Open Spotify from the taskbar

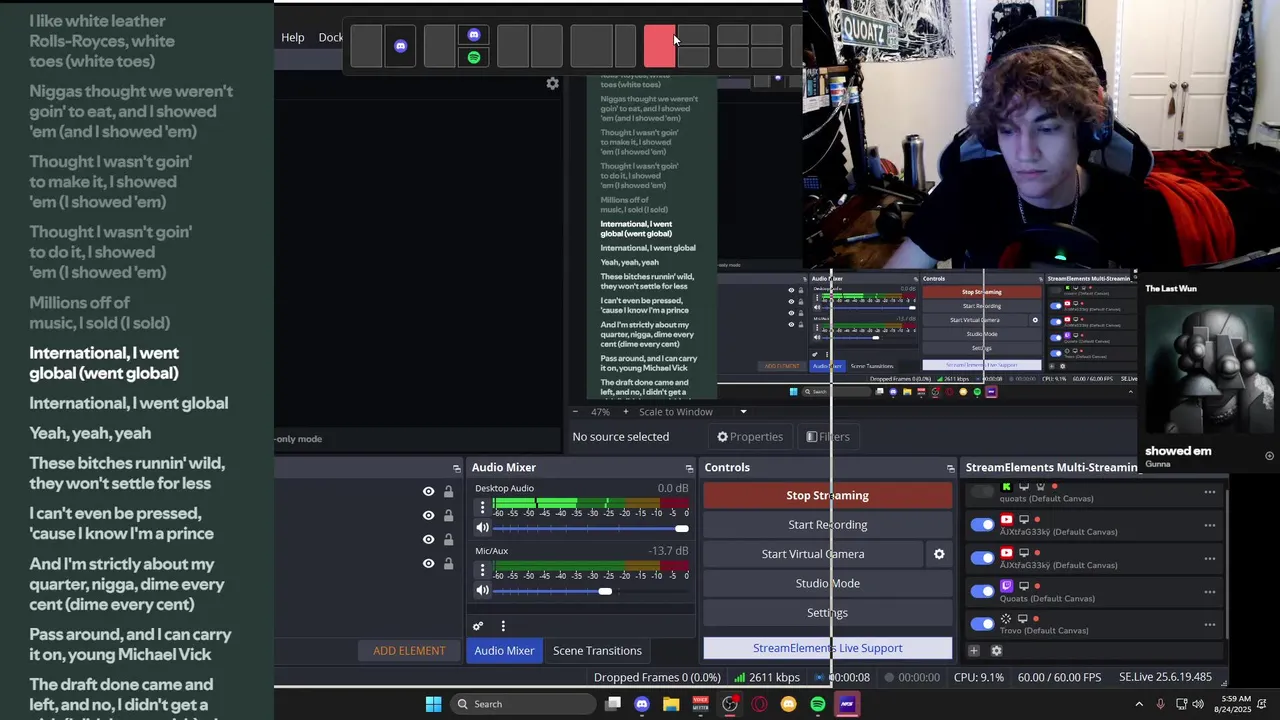(818, 704)
